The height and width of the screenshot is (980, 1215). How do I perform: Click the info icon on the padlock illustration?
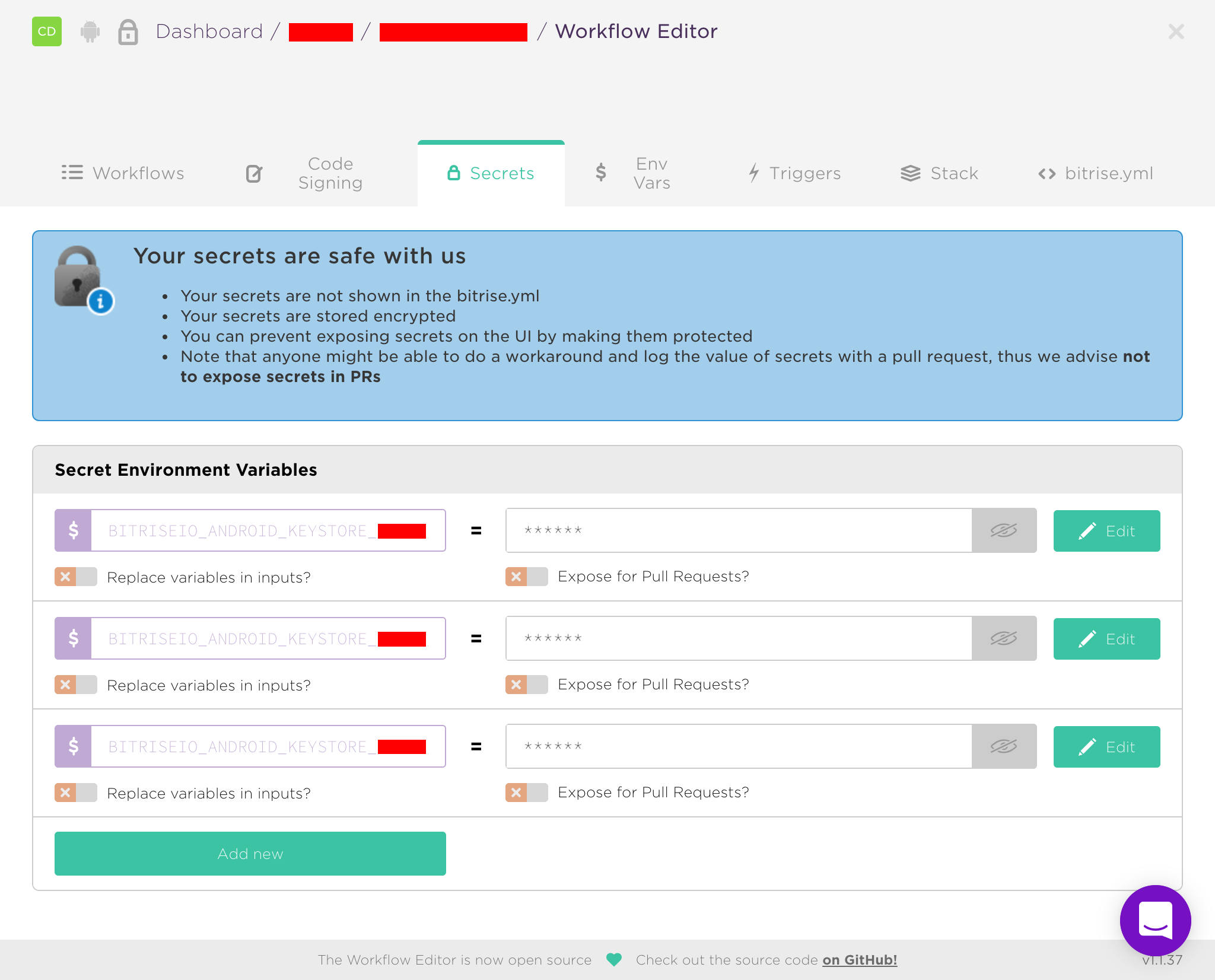(x=100, y=301)
